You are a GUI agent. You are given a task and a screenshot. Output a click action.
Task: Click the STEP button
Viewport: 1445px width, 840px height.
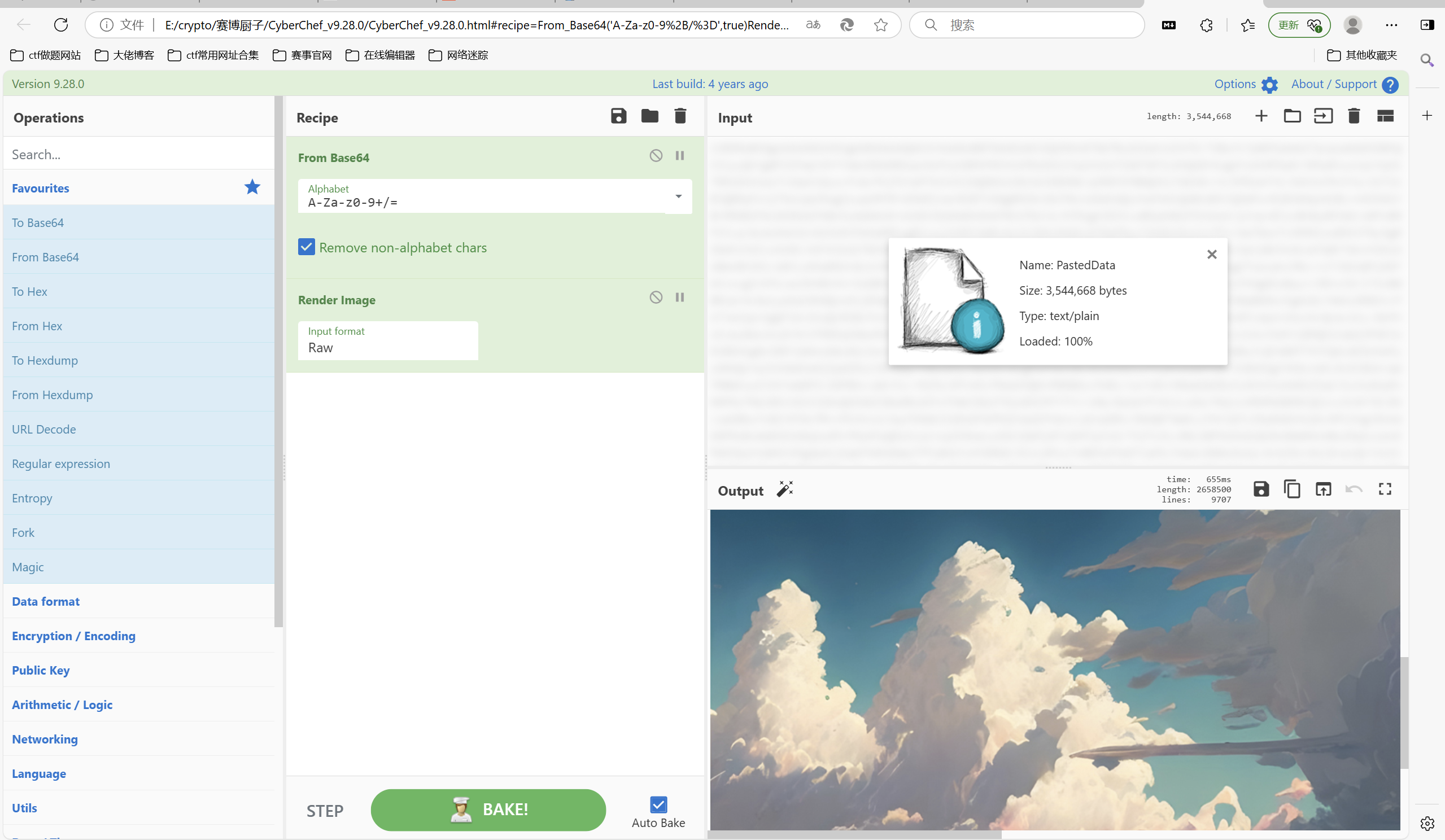point(325,811)
